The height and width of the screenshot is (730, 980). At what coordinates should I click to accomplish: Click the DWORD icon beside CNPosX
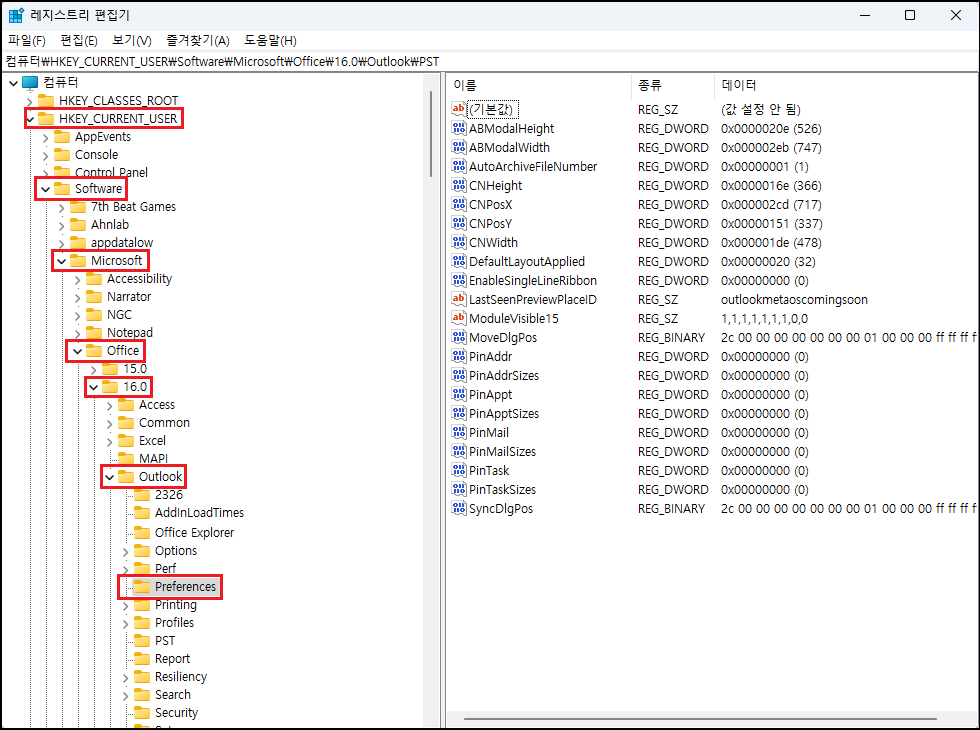coord(459,204)
